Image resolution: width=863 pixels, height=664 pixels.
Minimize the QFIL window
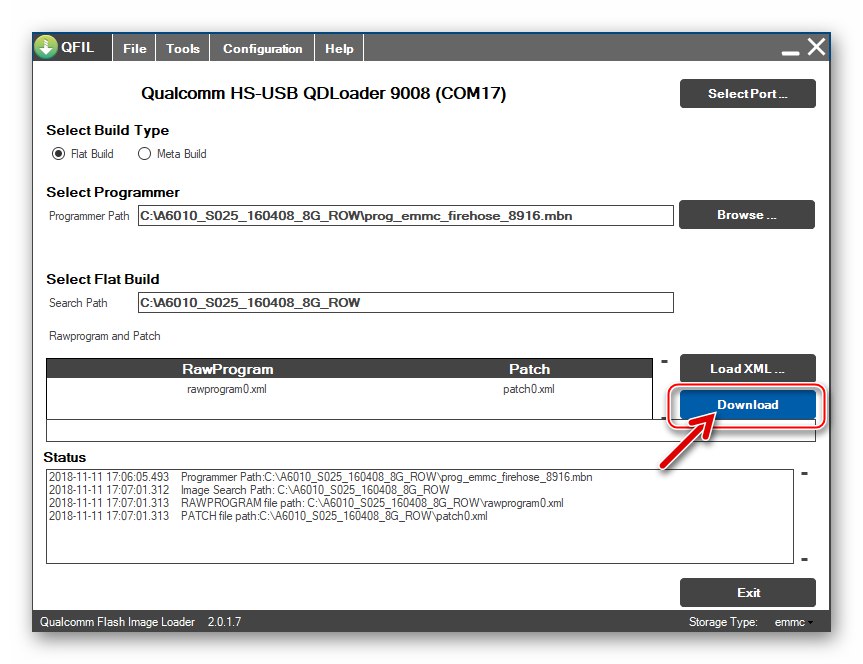coord(790,52)
